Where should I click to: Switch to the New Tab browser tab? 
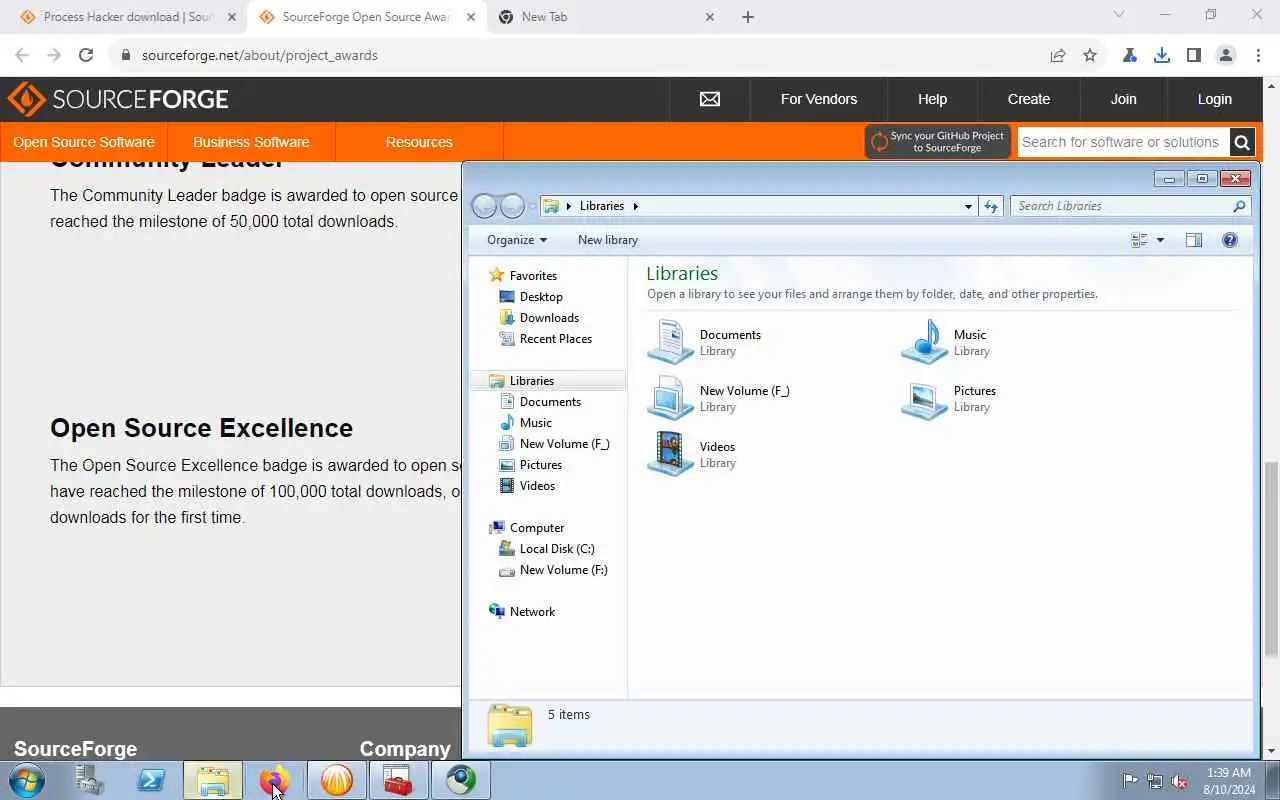(606, 17)
